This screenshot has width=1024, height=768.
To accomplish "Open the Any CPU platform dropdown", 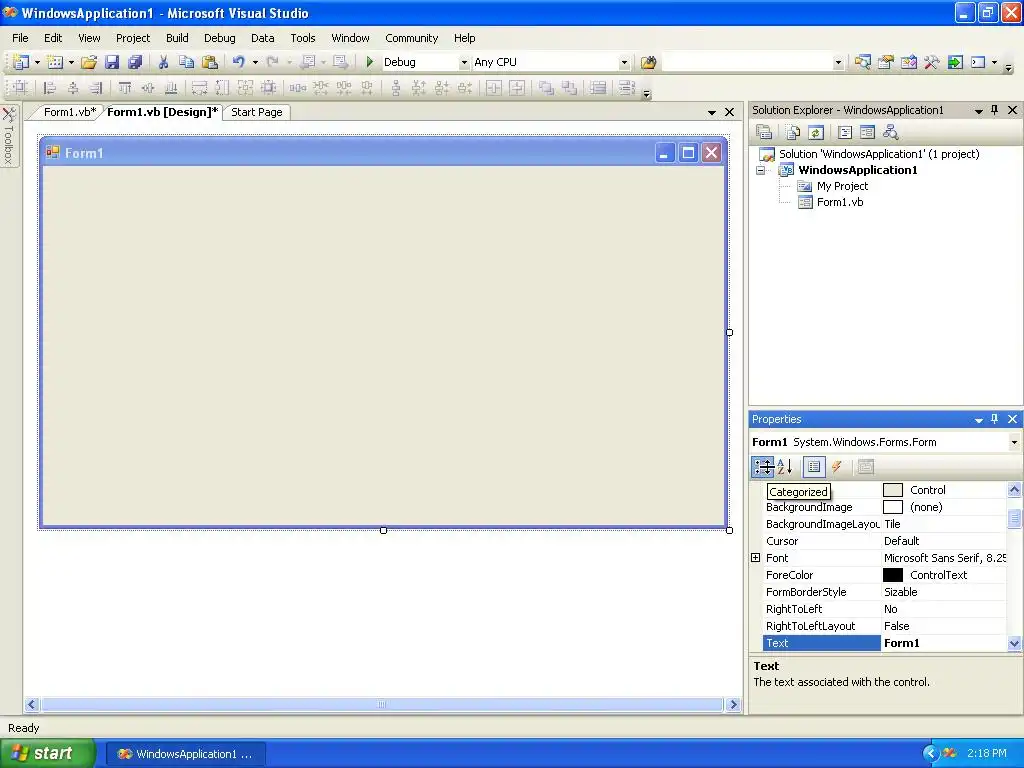I will pos(624,63).
